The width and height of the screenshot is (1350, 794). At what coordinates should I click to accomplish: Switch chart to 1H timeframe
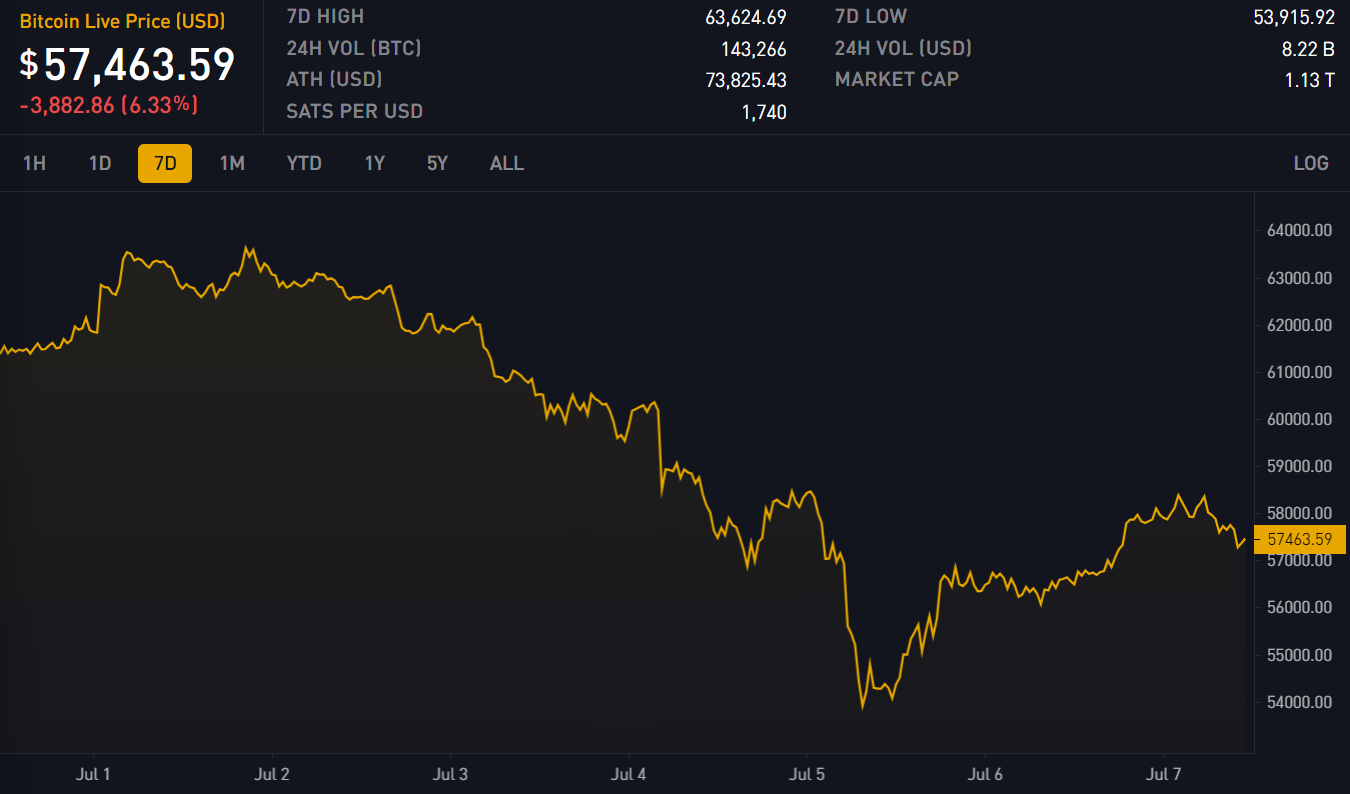point(35,163)
